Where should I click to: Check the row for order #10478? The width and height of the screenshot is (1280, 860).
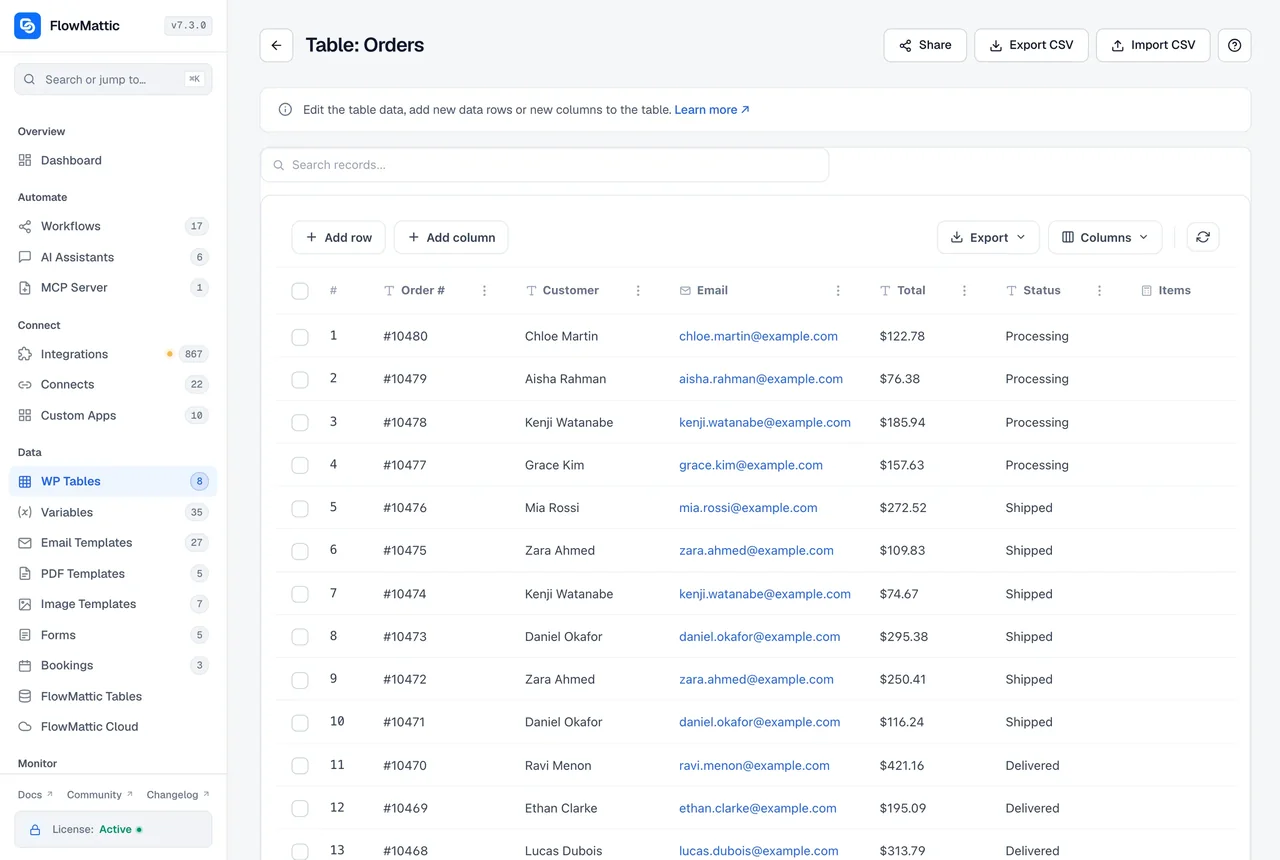pyautogui.click(x=300, y=423)
